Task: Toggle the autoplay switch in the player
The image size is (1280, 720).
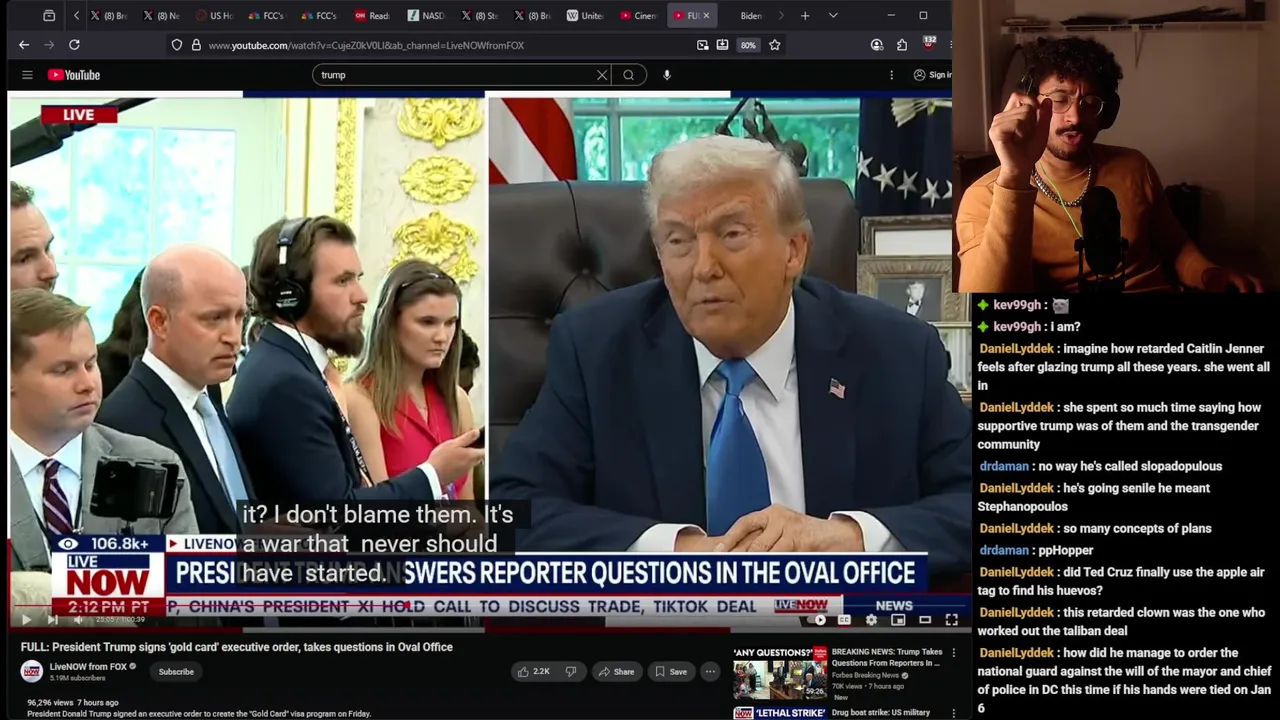Action: 818,620
